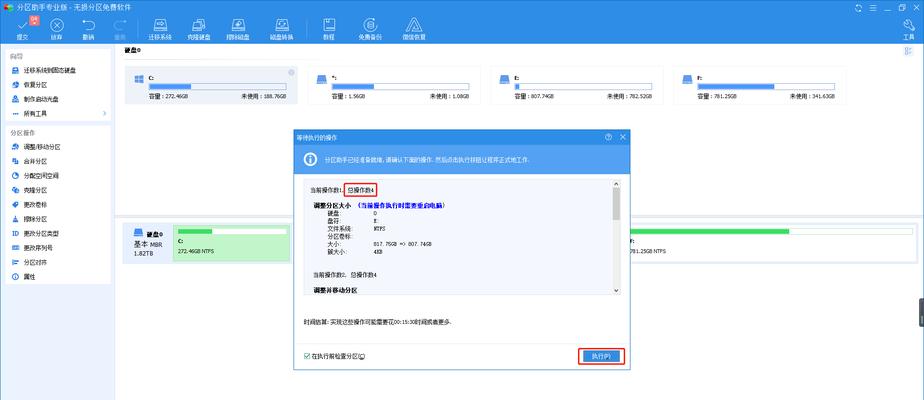The height and width of the screenshot is (400, 924).
Task: Open the triangle-logo recovery toolbar icon
Action: (x=414, y=28)
